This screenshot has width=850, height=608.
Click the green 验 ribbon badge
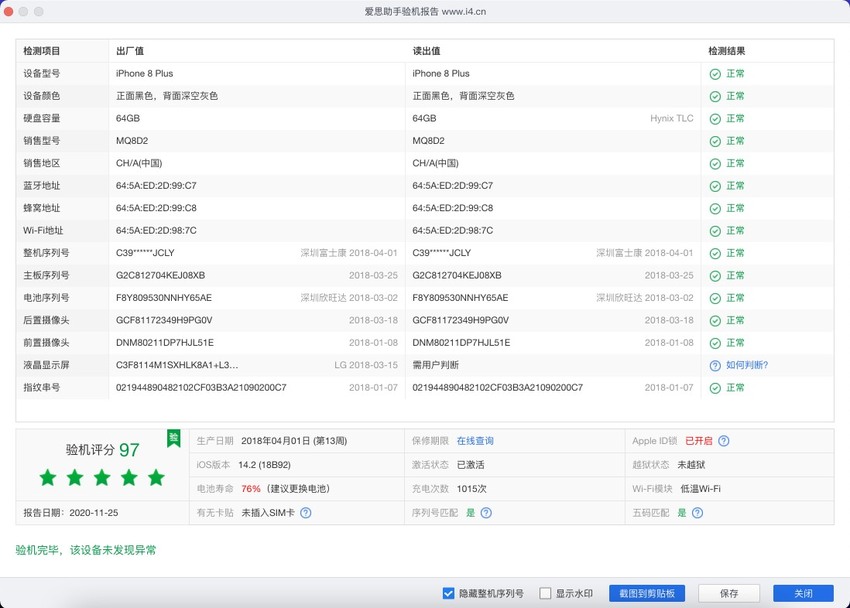[173, 438]
